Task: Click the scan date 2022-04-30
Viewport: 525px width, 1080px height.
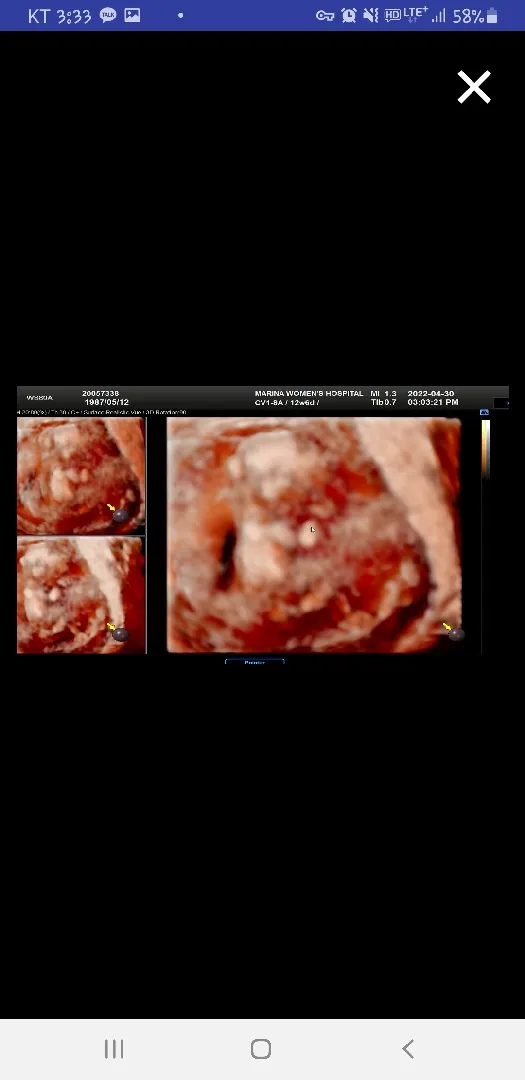Action: point(431,393)
